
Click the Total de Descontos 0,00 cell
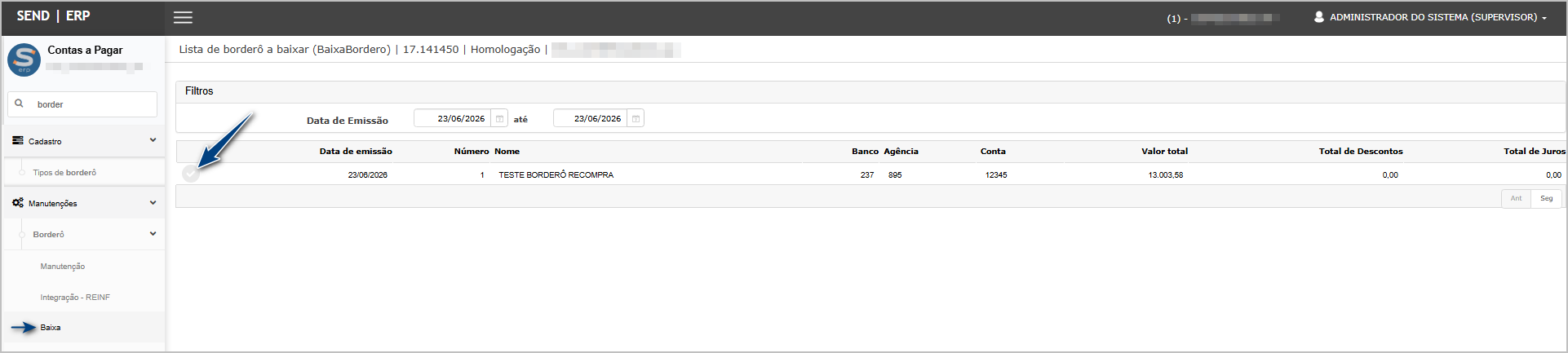(x=1390, y=175)
